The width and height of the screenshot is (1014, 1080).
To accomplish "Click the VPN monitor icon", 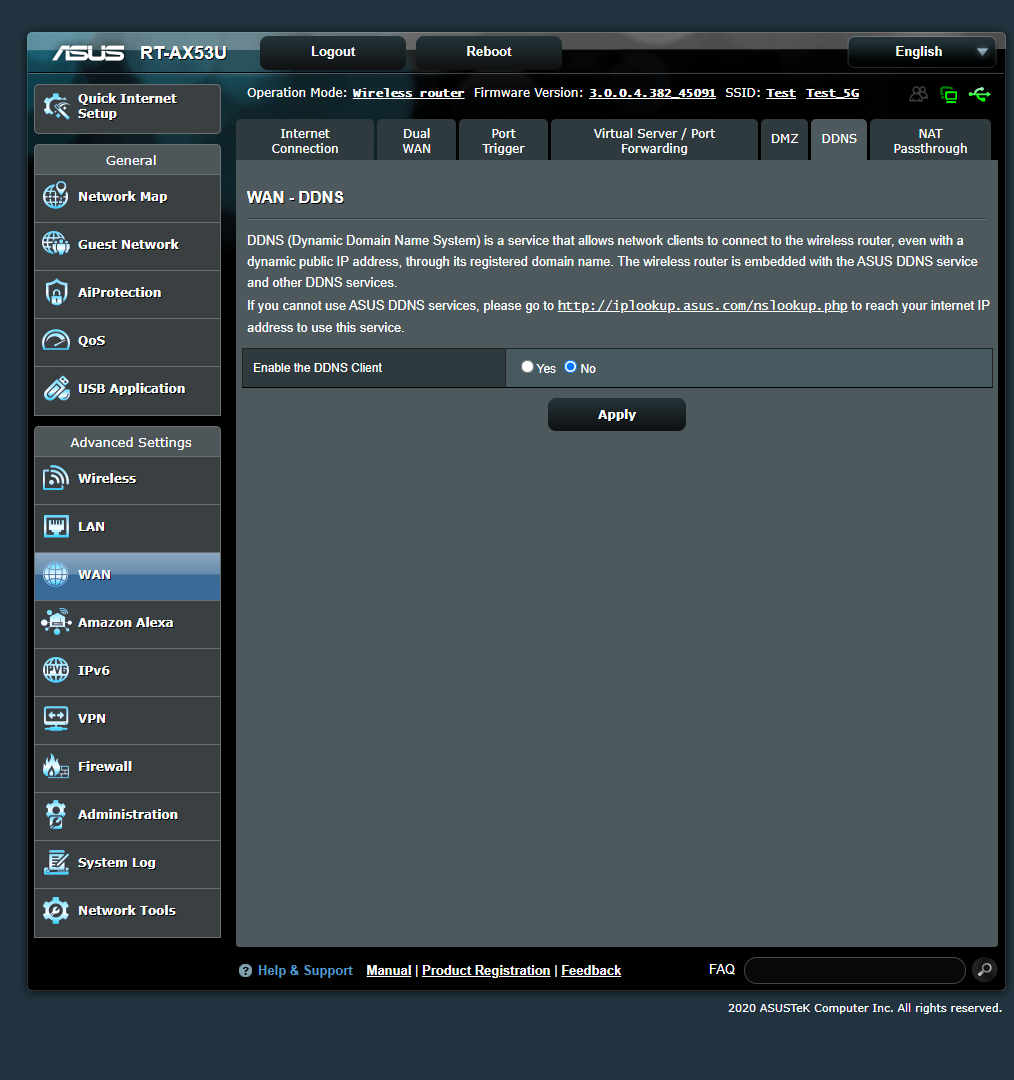I will tap(56, 718).
